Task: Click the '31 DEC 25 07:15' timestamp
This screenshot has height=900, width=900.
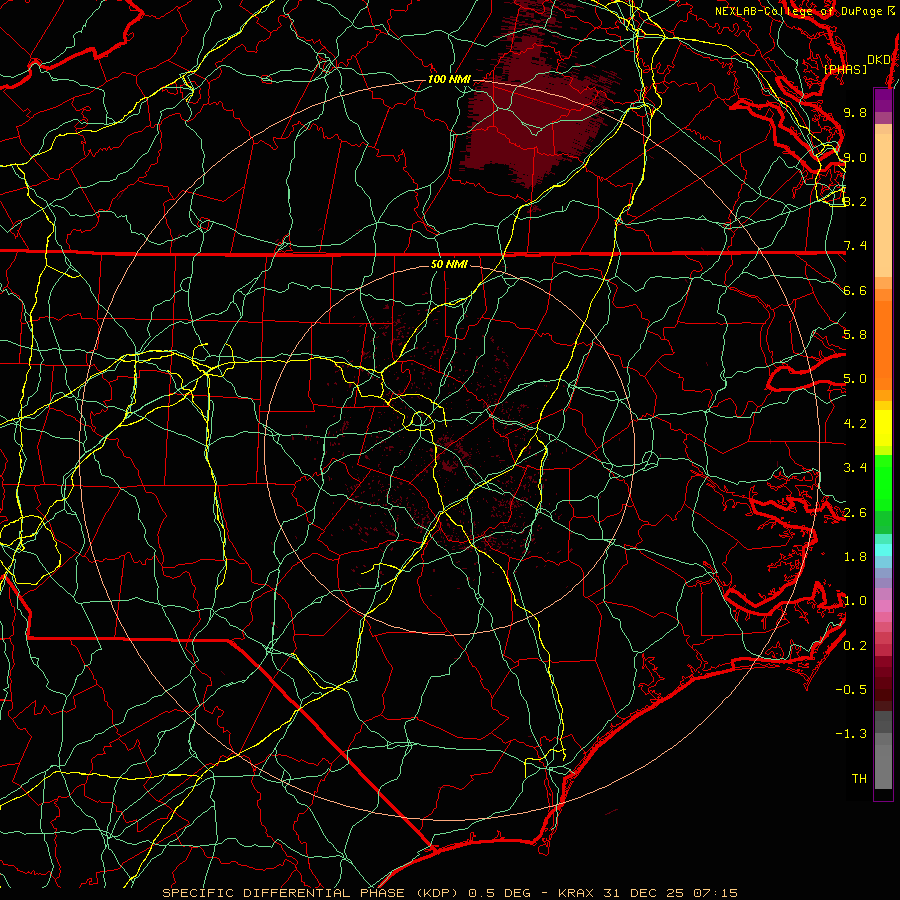Action: (x=670, y=893)
